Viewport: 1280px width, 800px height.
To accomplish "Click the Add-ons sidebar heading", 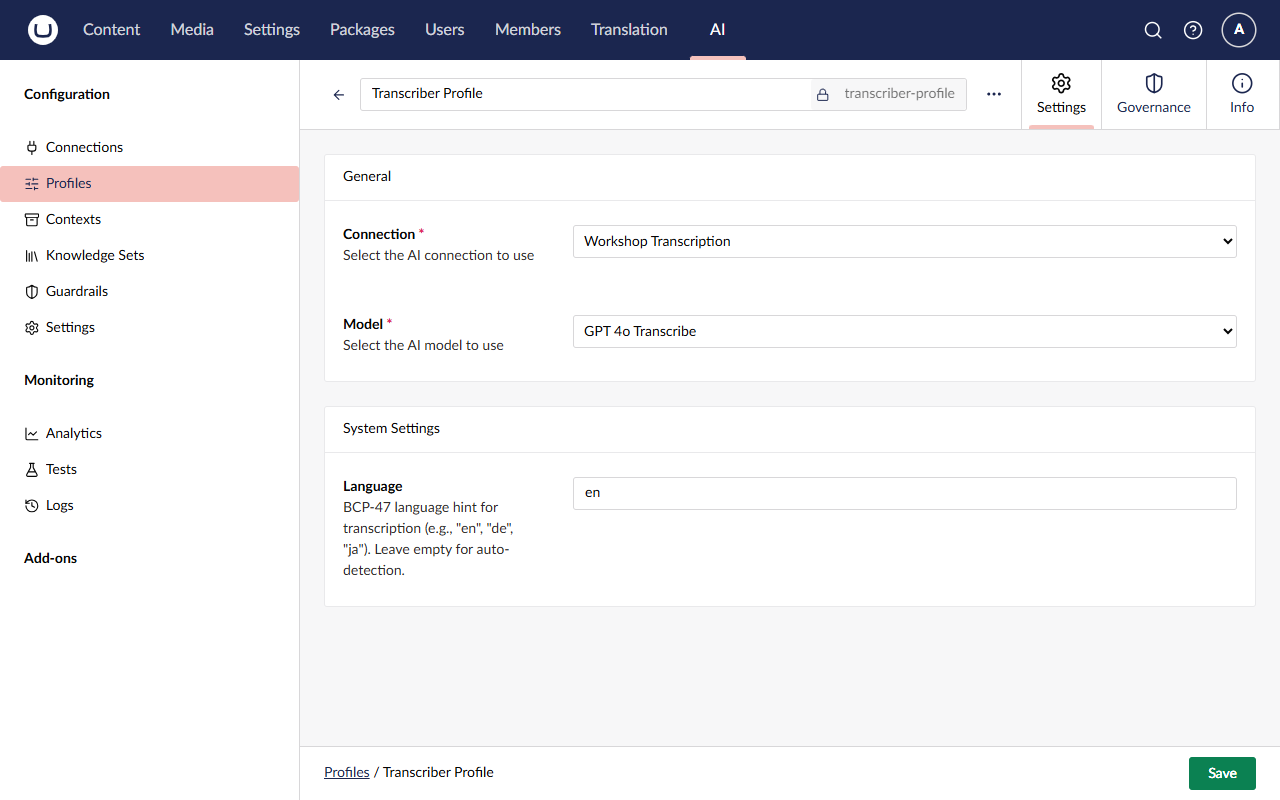I will (50, 558).
